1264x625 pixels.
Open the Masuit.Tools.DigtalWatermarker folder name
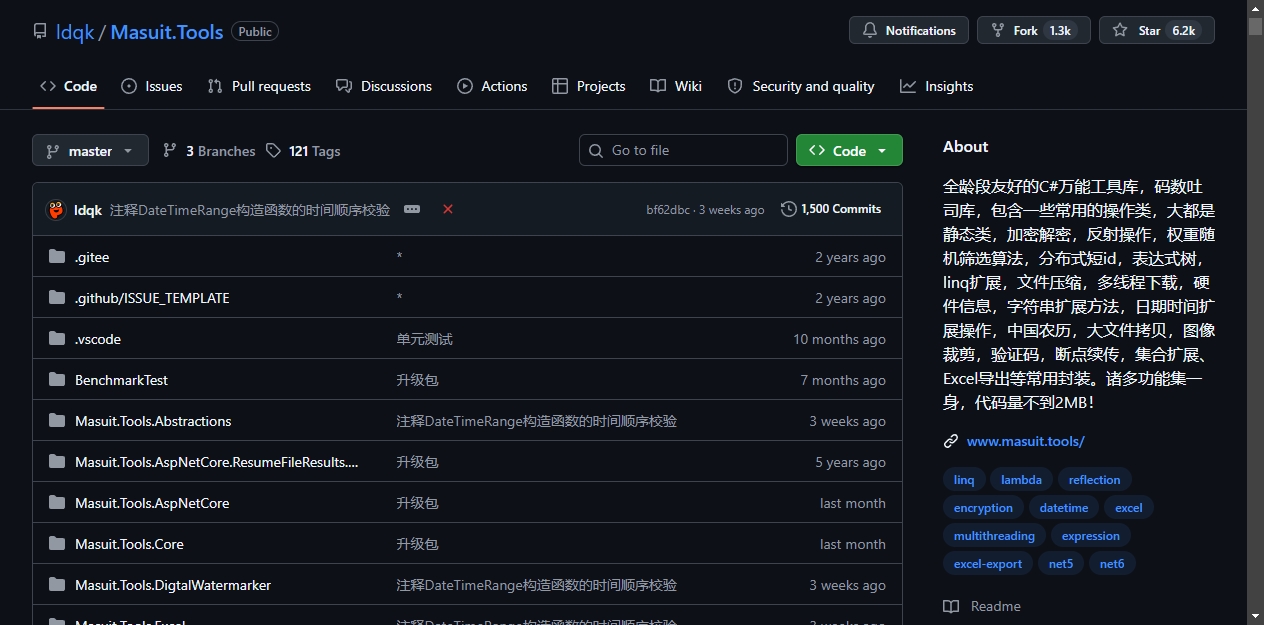point(173,585)
